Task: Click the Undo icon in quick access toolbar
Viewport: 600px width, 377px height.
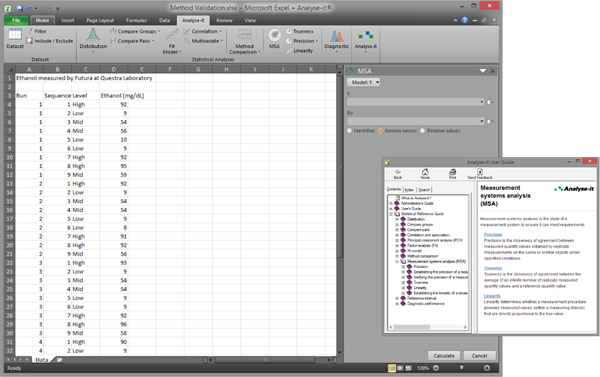Action: (x=29, y=8)
